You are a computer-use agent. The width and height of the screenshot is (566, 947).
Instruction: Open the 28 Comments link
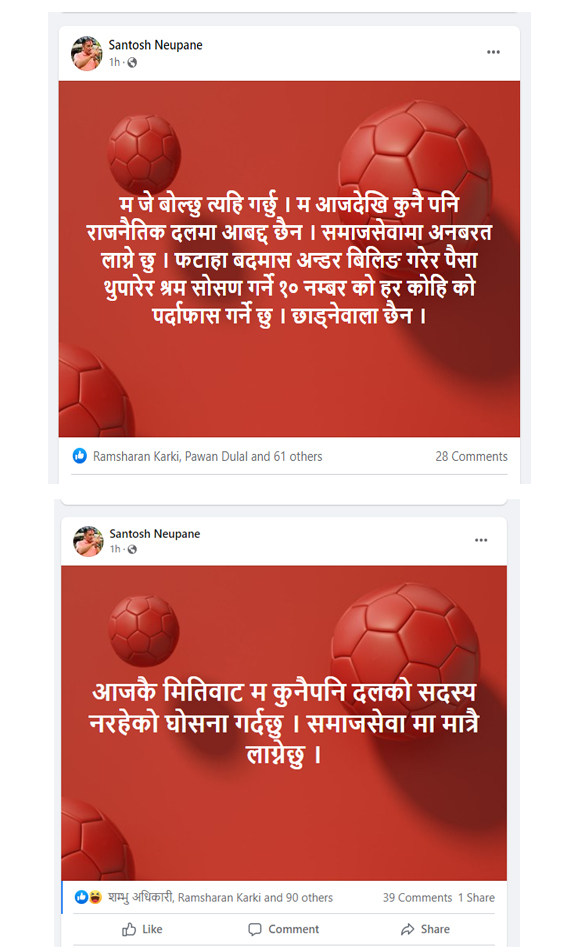coord(471,457)
